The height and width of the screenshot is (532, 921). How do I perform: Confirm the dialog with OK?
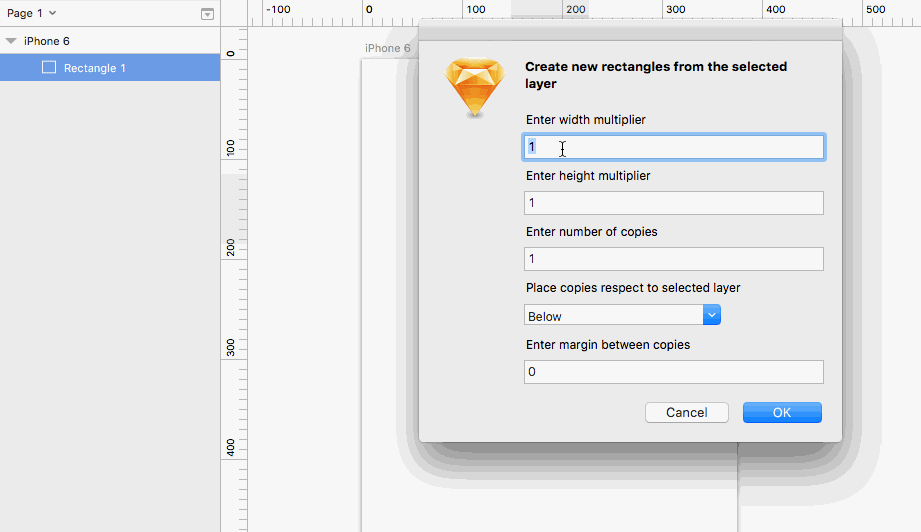[782, 412]
